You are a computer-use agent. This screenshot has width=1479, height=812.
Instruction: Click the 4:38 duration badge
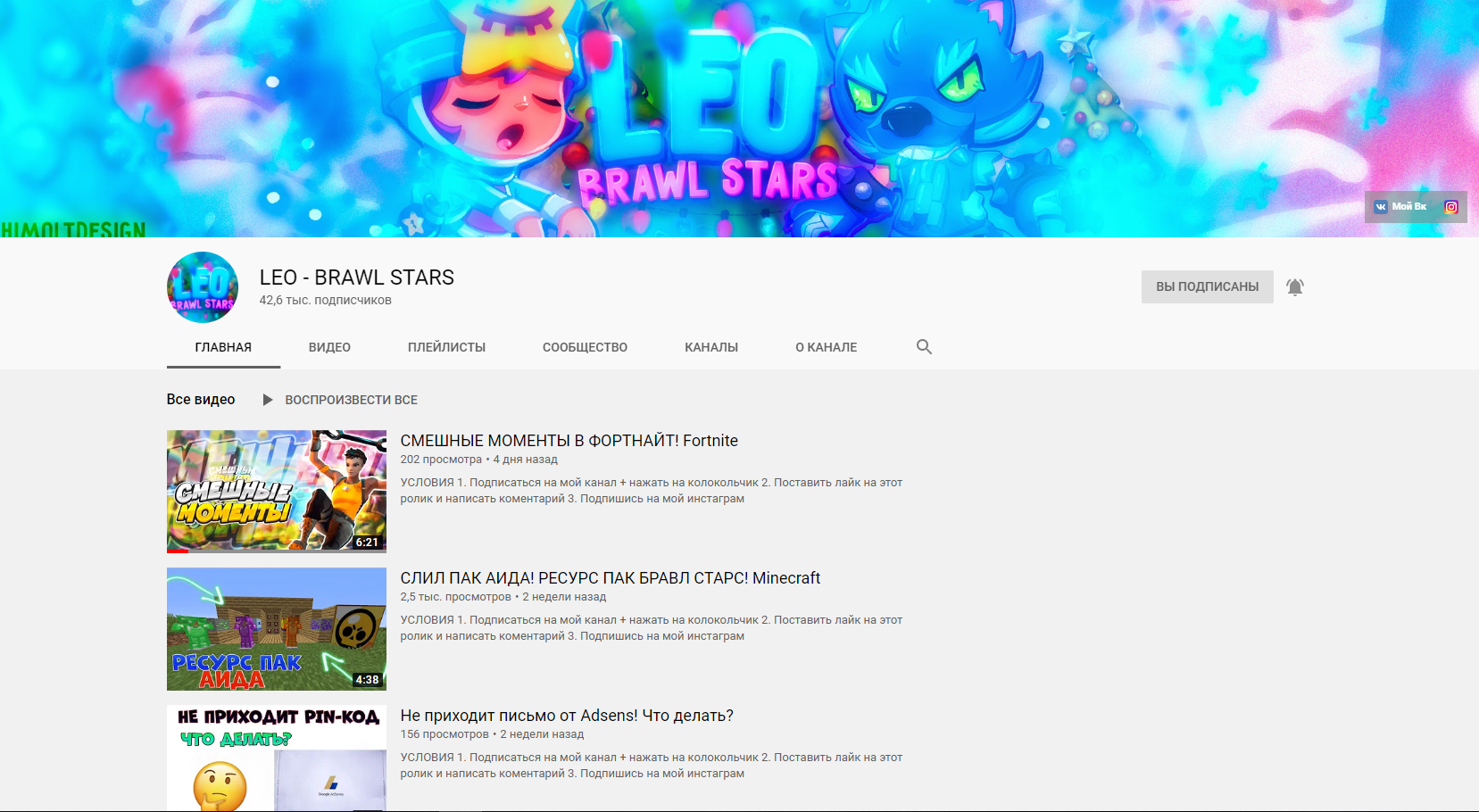[x=367, y=680]
